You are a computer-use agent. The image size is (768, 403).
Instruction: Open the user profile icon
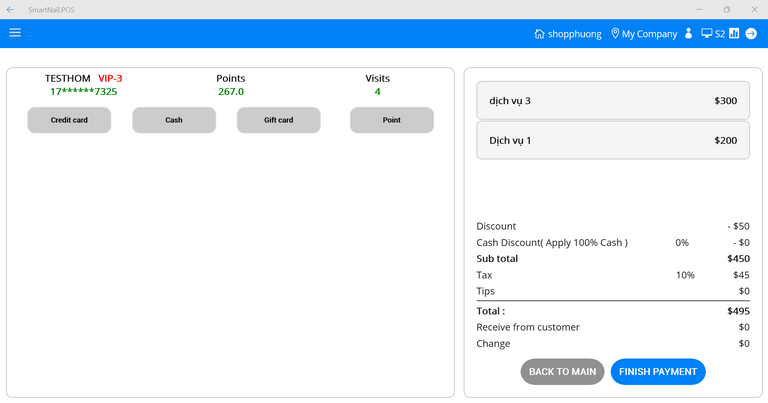click(688, 33)
